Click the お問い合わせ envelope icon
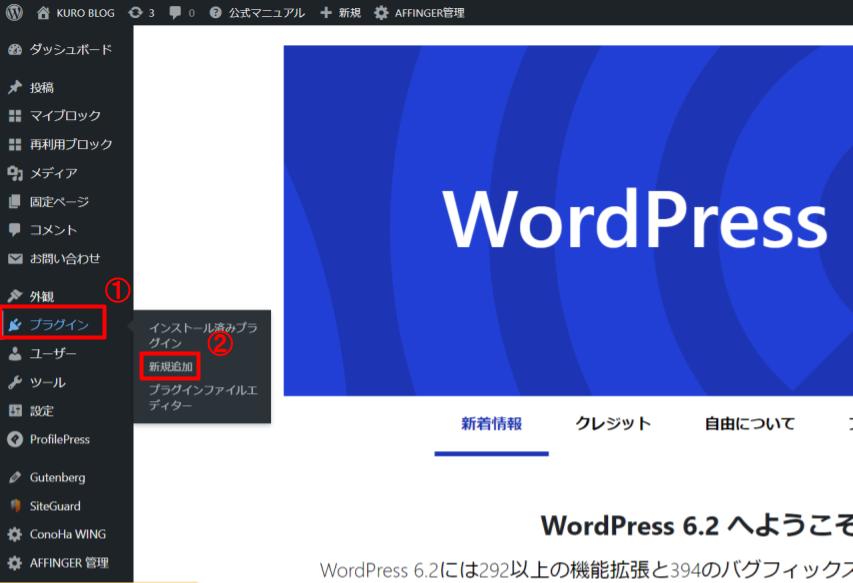The image size is (853, 583). pos(15,259)
